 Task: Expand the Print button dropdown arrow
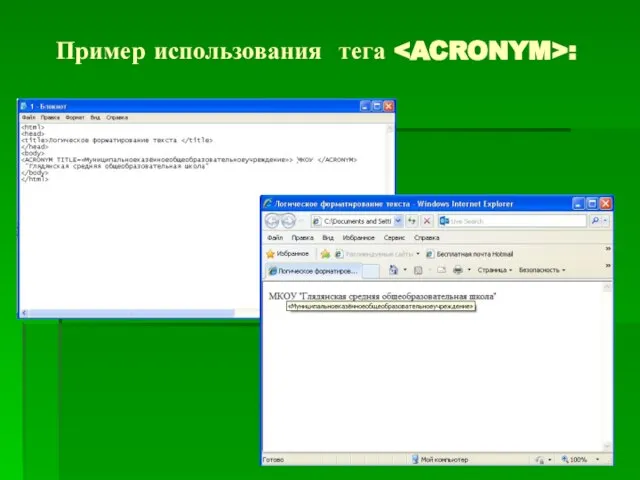pyautogui.click(x=469, y=270)
